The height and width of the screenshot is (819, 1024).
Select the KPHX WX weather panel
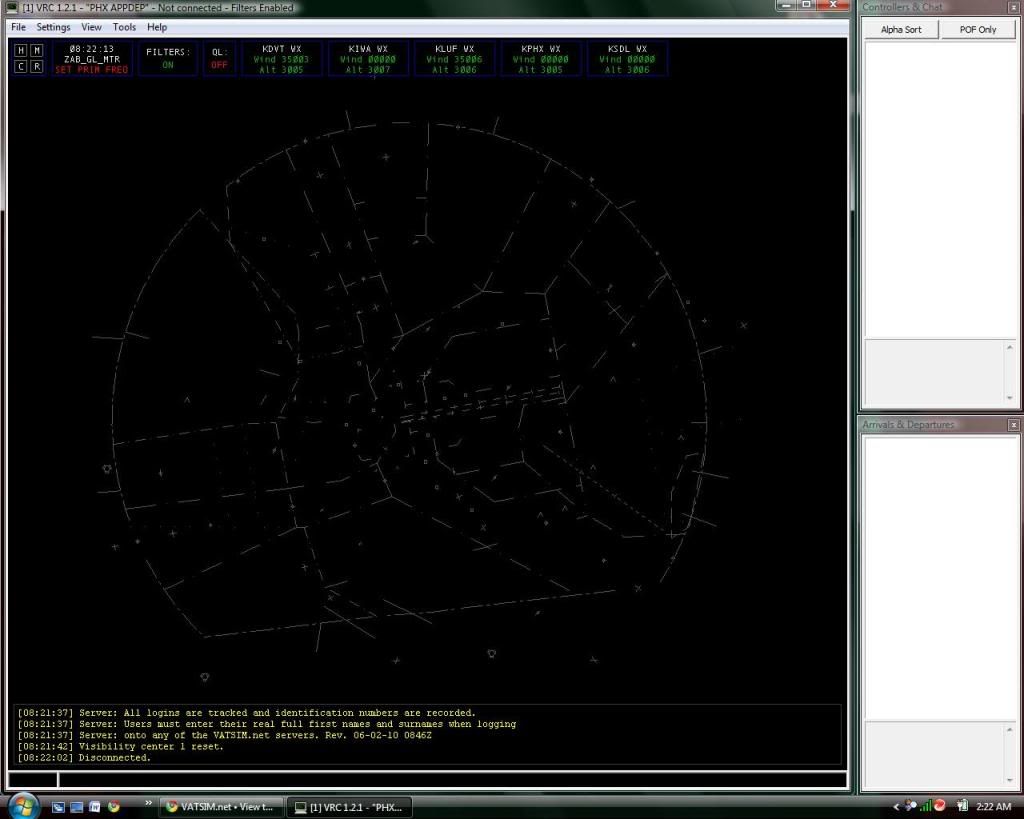pyautogui.click(x=541, y=59)
